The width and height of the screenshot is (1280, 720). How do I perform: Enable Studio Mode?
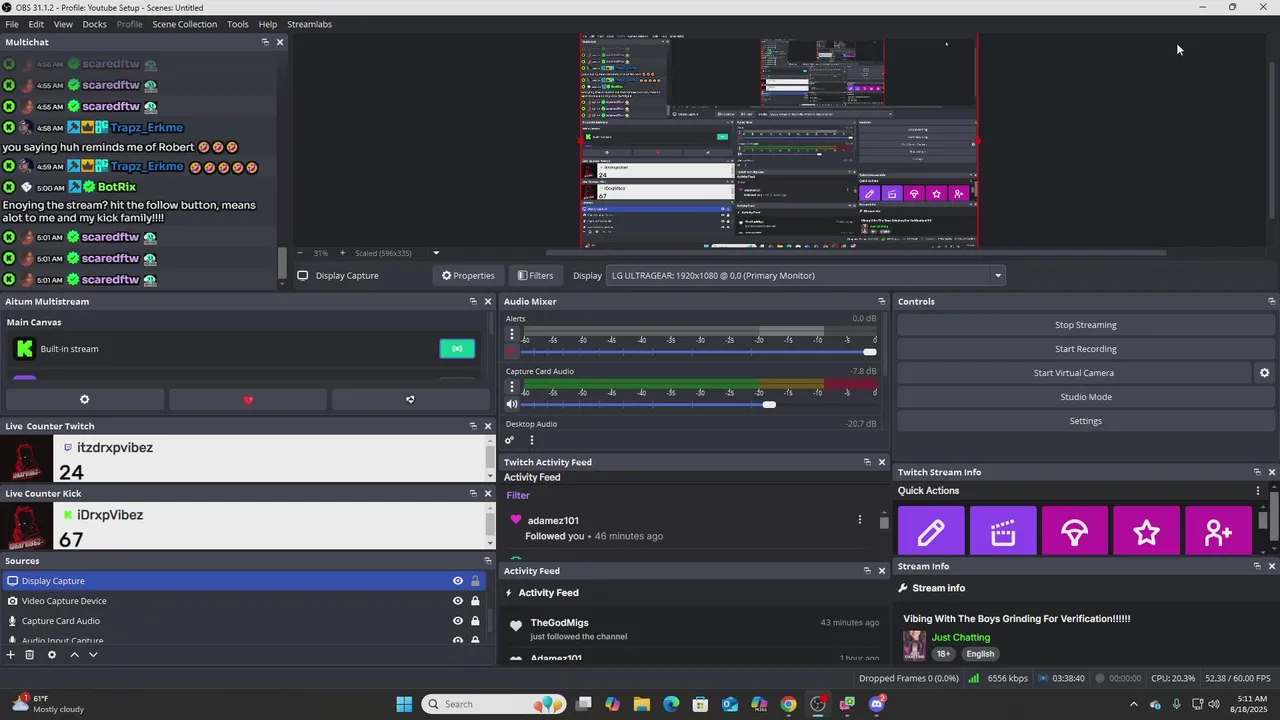(x=1085, y=397)
